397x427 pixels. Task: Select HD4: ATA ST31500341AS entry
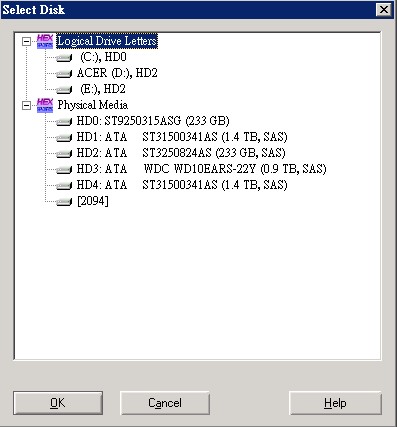182,185
